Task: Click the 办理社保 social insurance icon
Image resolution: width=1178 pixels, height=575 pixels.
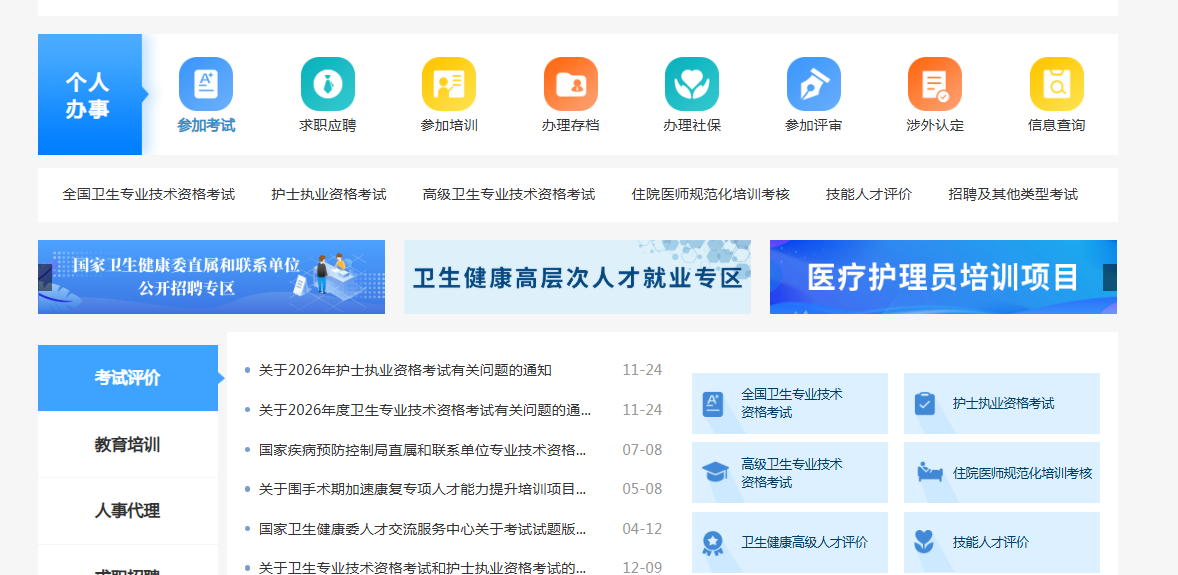Action: click(692, 84)
